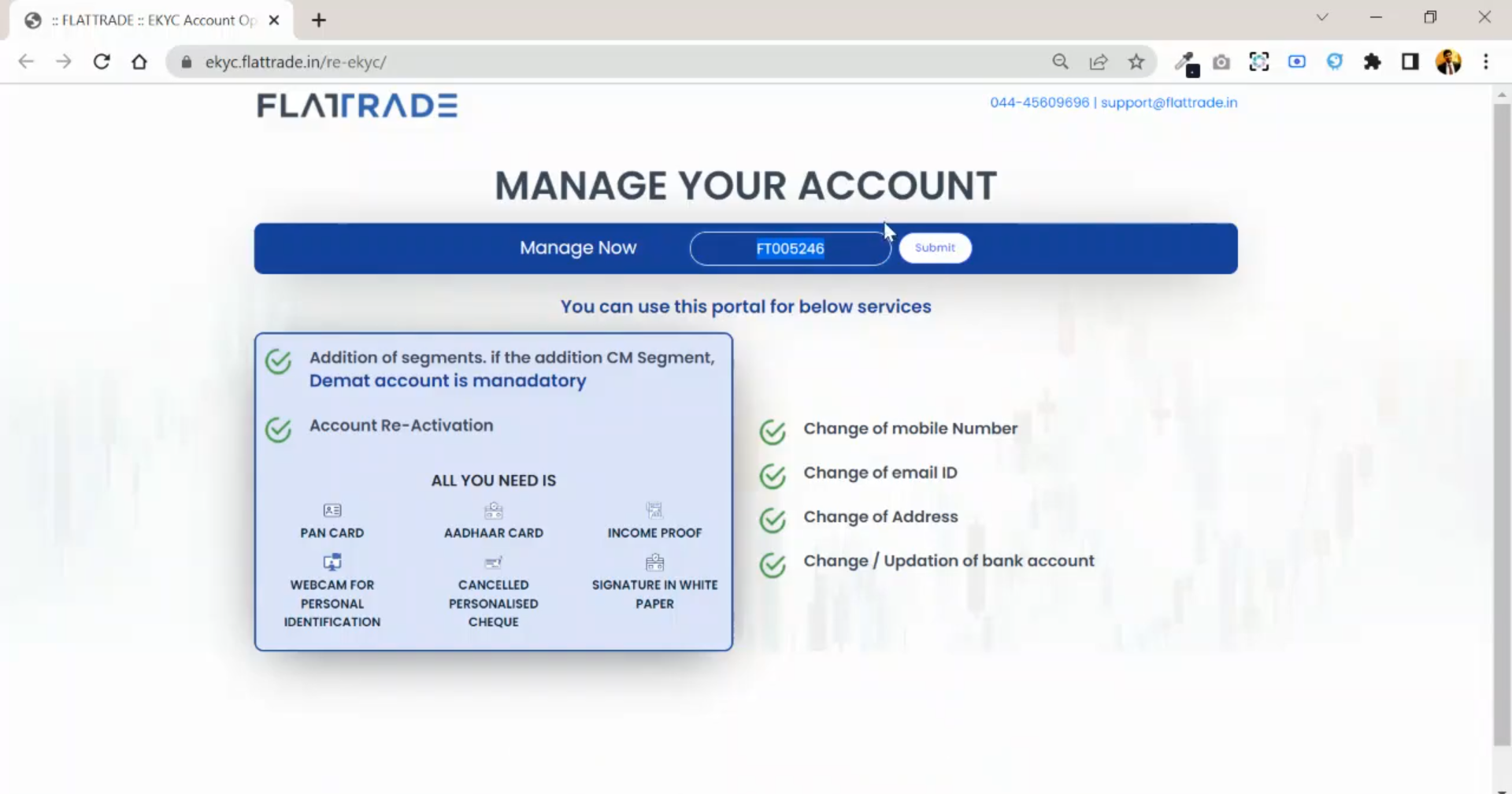Select the WEBCAM FOR PERSONAL IDENTIFICATION icon
This screenshot has width=1512, height=794.
tap(332, 562)
